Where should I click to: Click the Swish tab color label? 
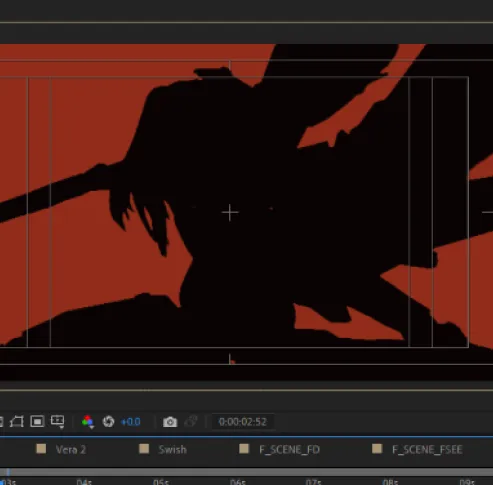(144, 449)
